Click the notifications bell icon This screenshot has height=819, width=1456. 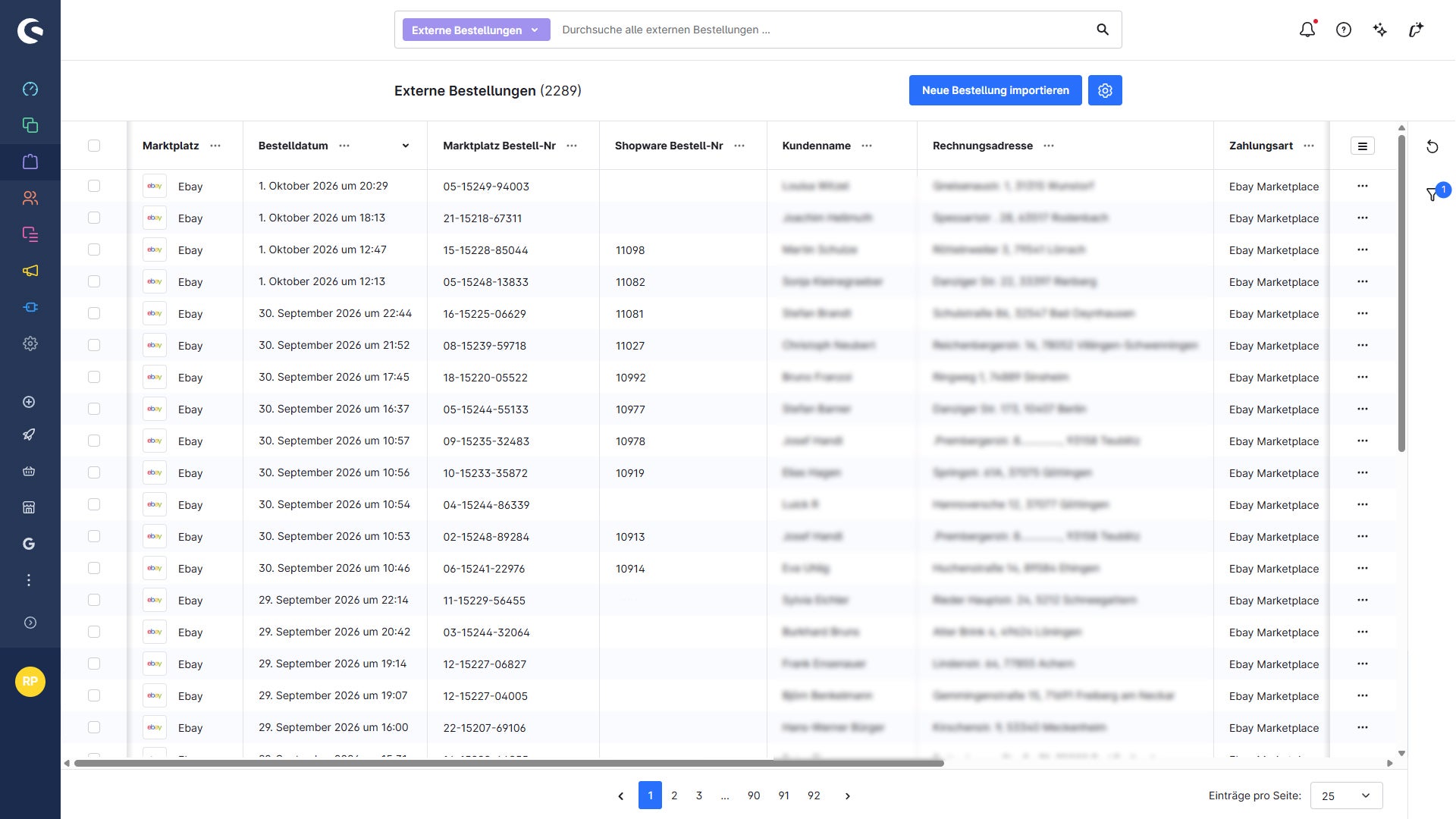click(1307, 30)
